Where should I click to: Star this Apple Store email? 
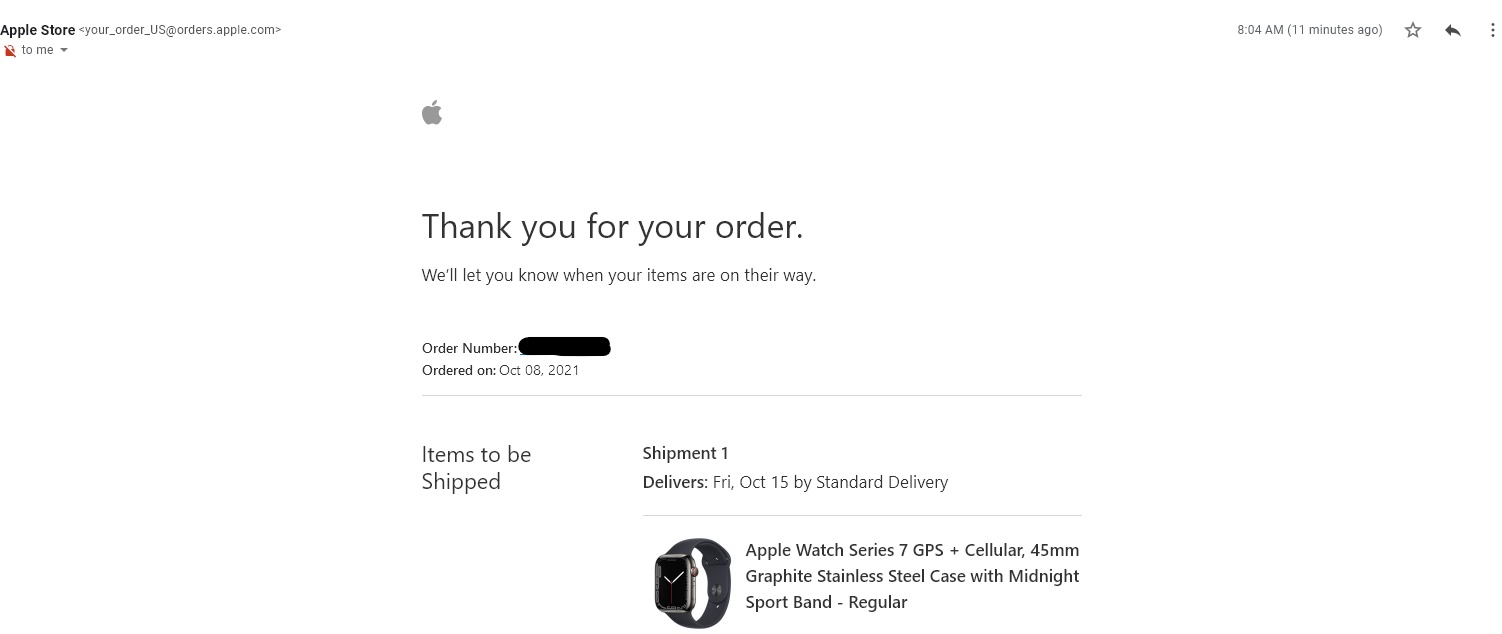point(1413,30)
